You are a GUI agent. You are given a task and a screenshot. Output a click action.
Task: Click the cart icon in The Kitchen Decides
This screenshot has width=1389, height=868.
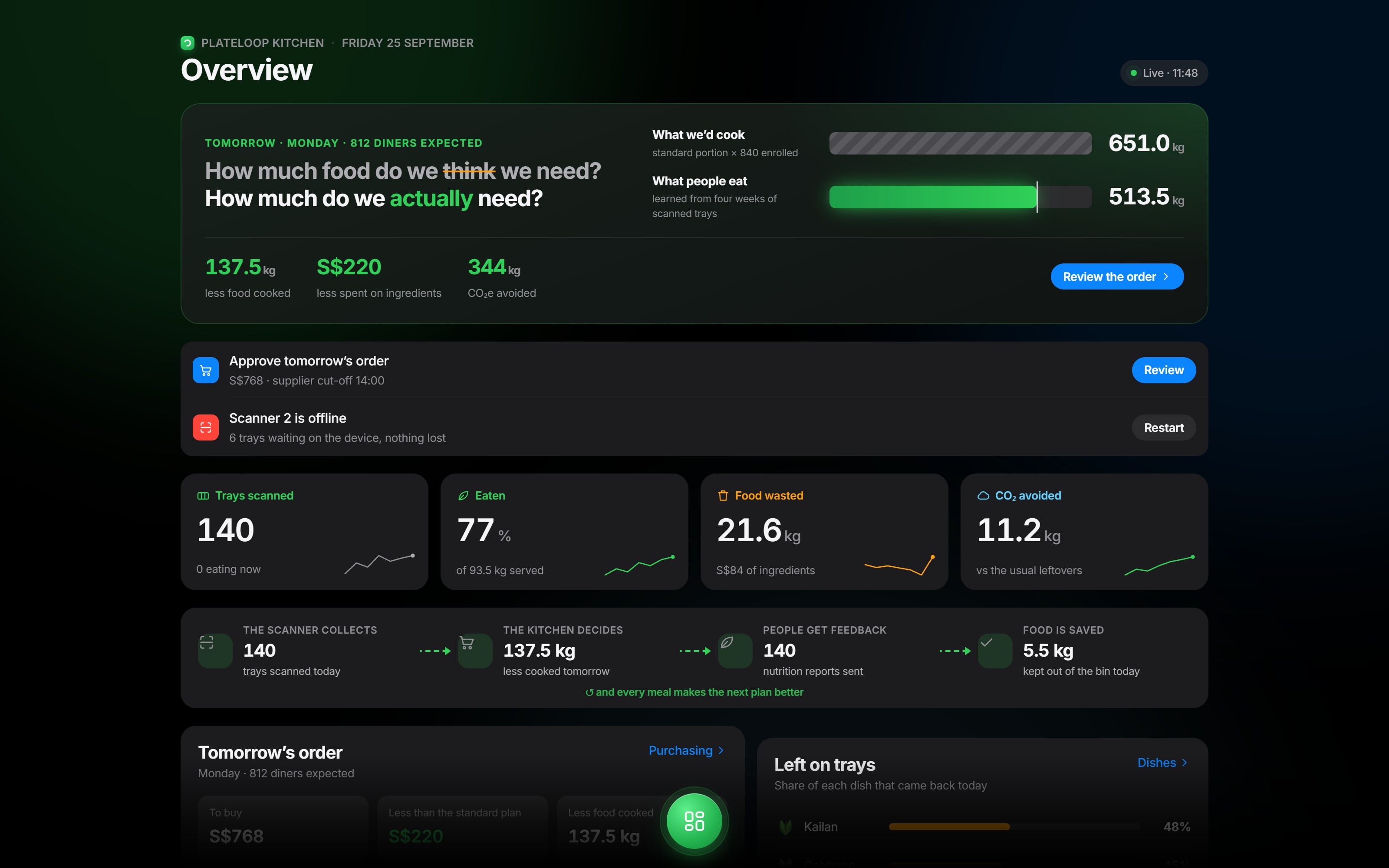click(467, 642)
